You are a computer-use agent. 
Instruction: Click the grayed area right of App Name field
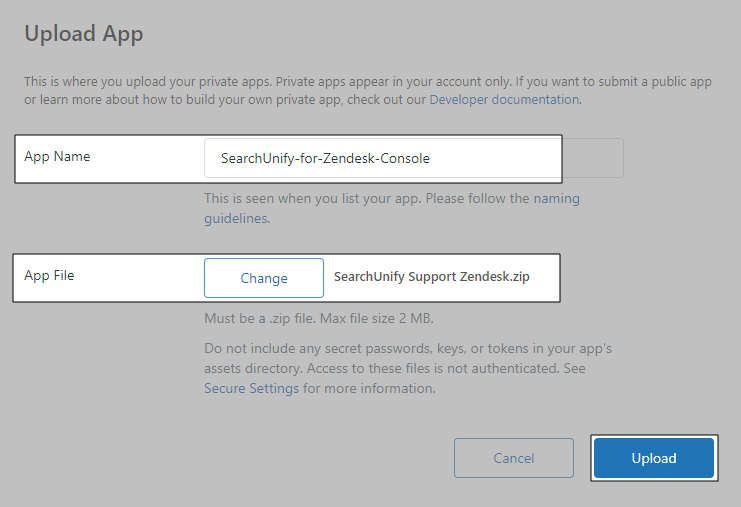(x=593, y=158)
